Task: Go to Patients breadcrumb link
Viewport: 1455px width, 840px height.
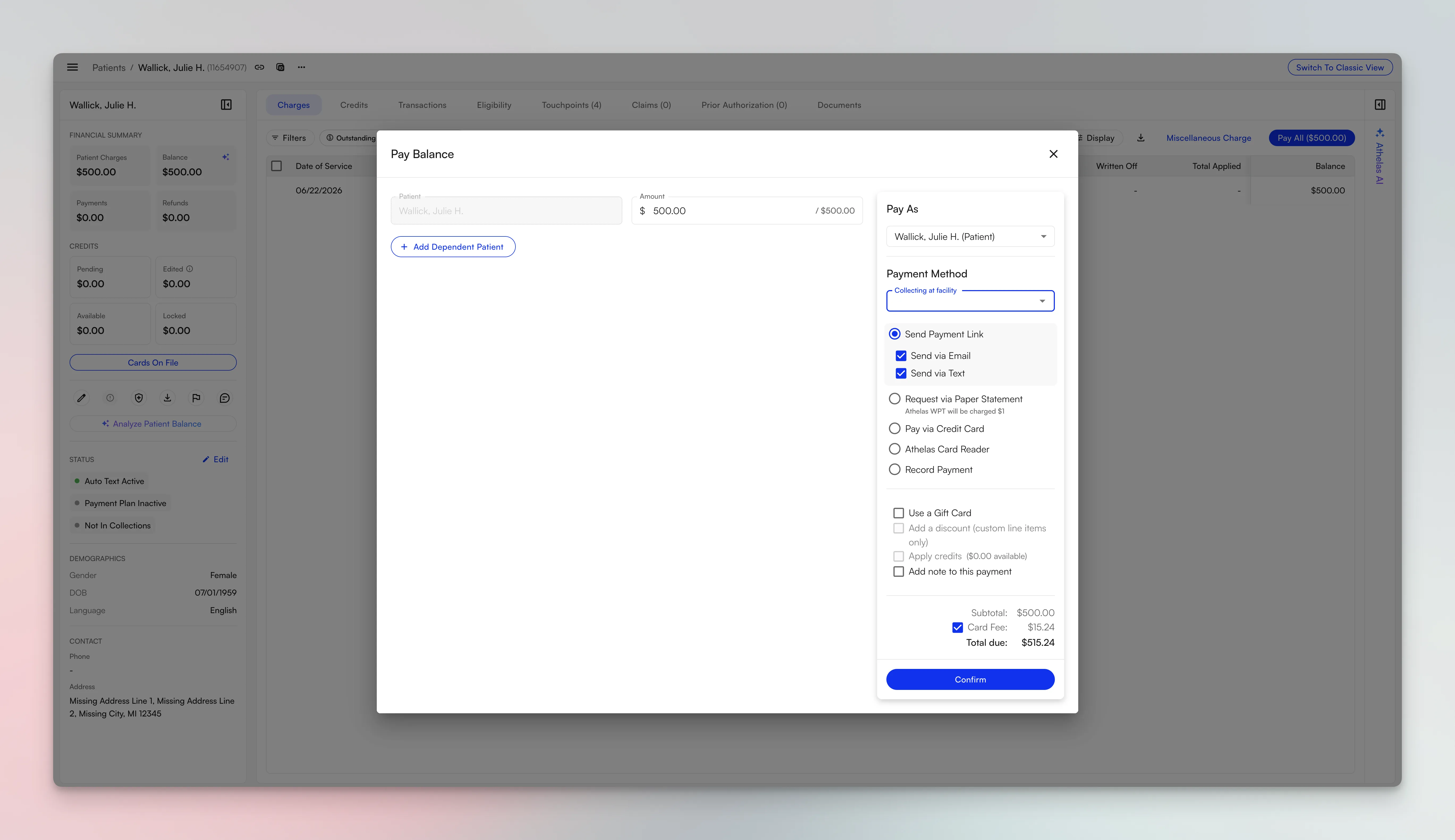Action: pos(109,67)
